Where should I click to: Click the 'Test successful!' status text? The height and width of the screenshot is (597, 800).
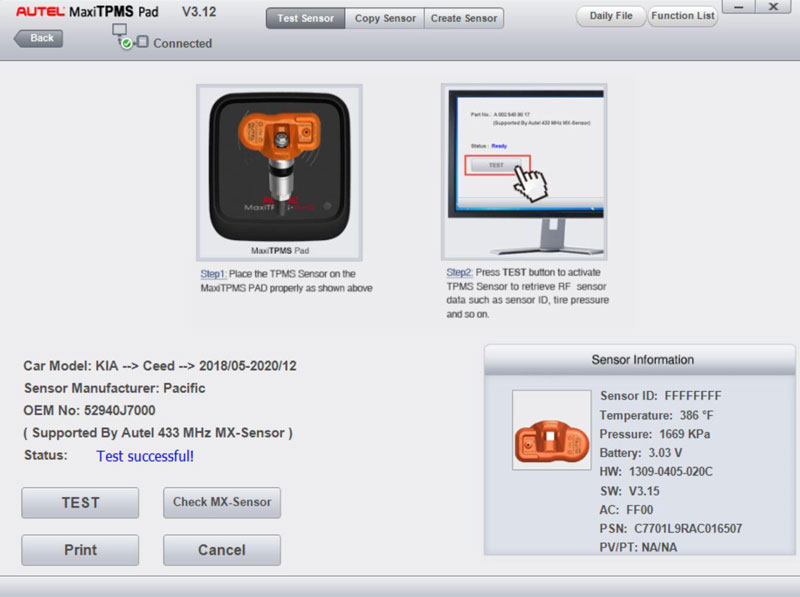[145, 456]
